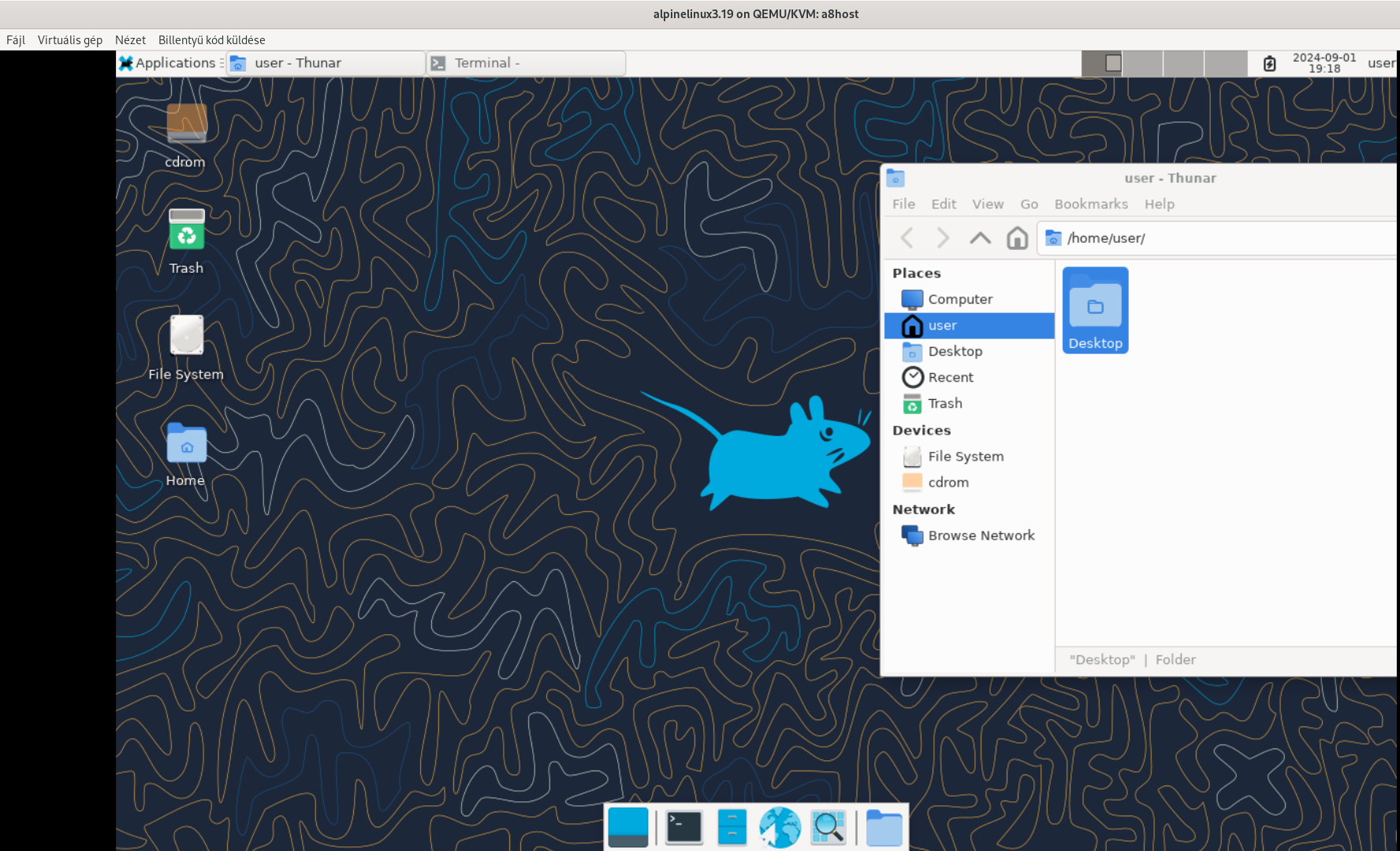Open Thunar Help menu

(1159, 203)
